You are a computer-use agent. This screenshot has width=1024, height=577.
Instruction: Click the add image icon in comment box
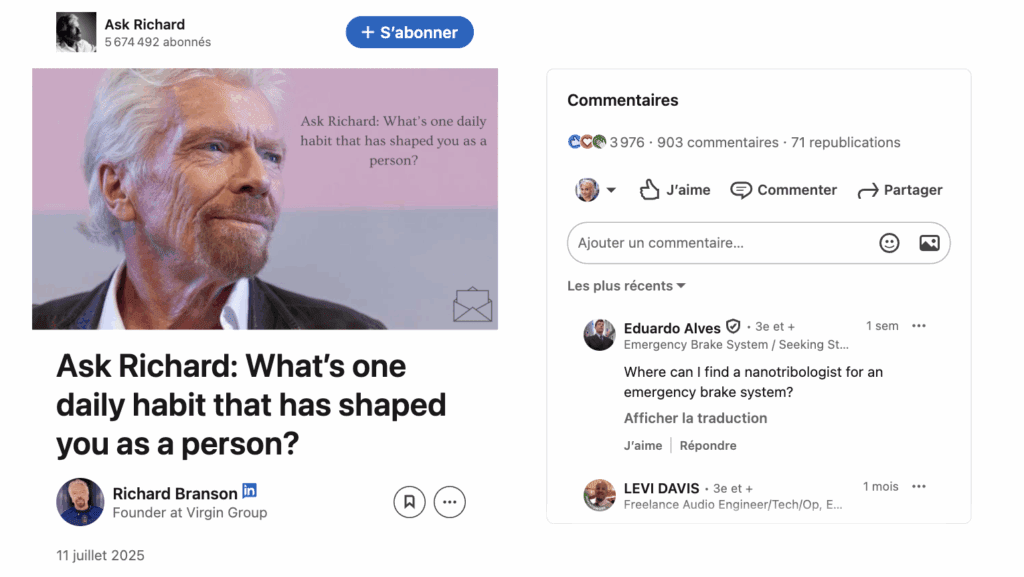[x=929, y=243]
